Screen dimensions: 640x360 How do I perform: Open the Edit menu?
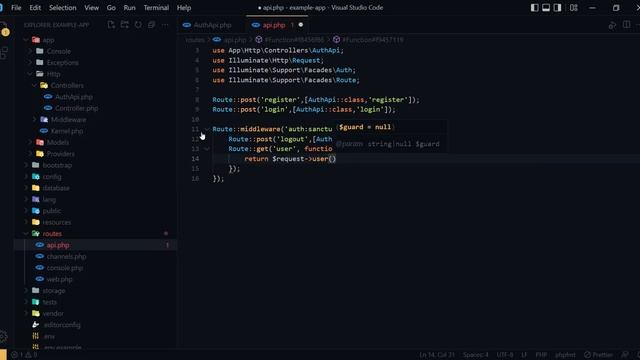tap(35, 8)
